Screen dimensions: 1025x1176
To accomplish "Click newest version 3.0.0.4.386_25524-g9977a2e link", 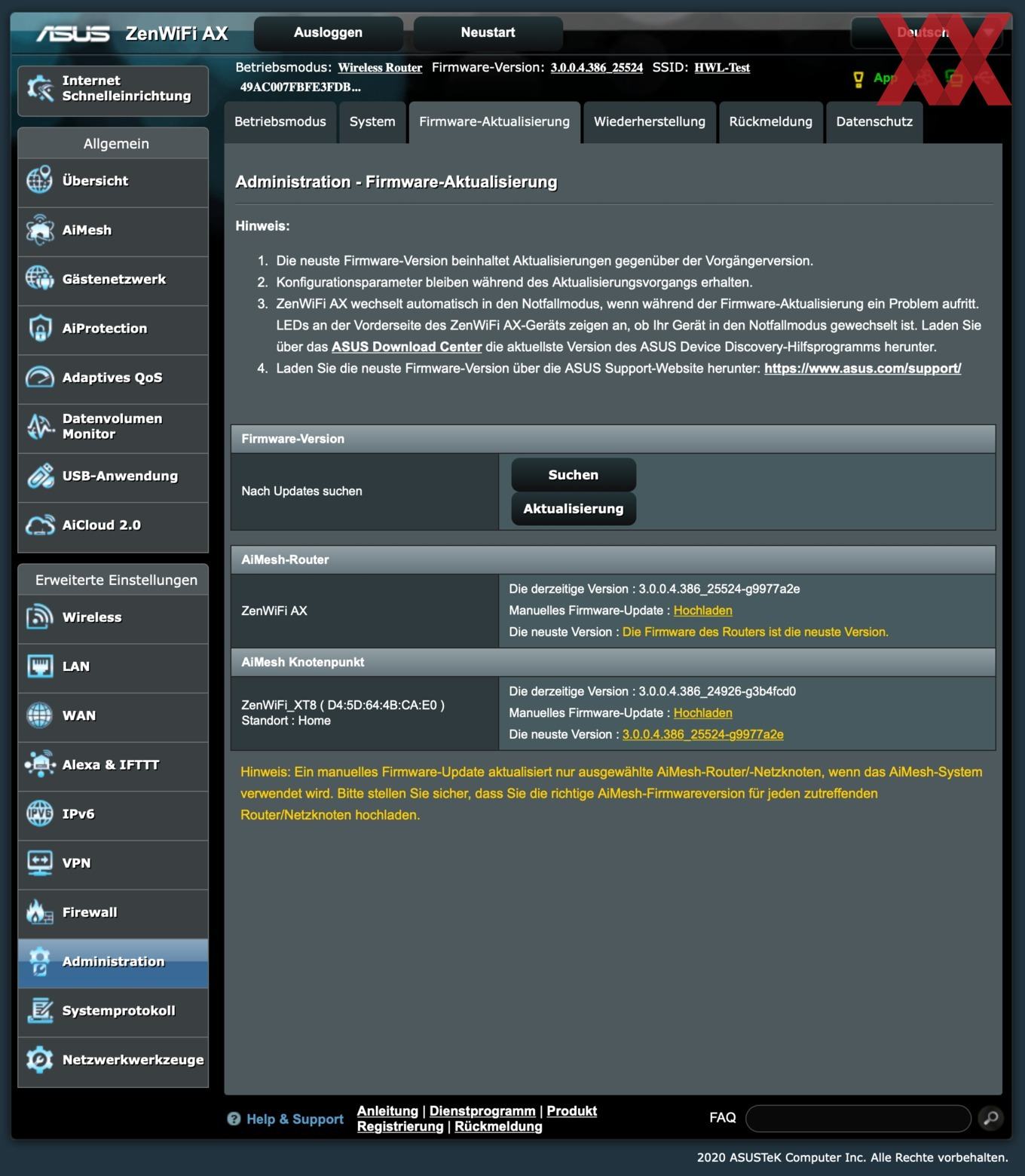I will [x=702, y=734].
